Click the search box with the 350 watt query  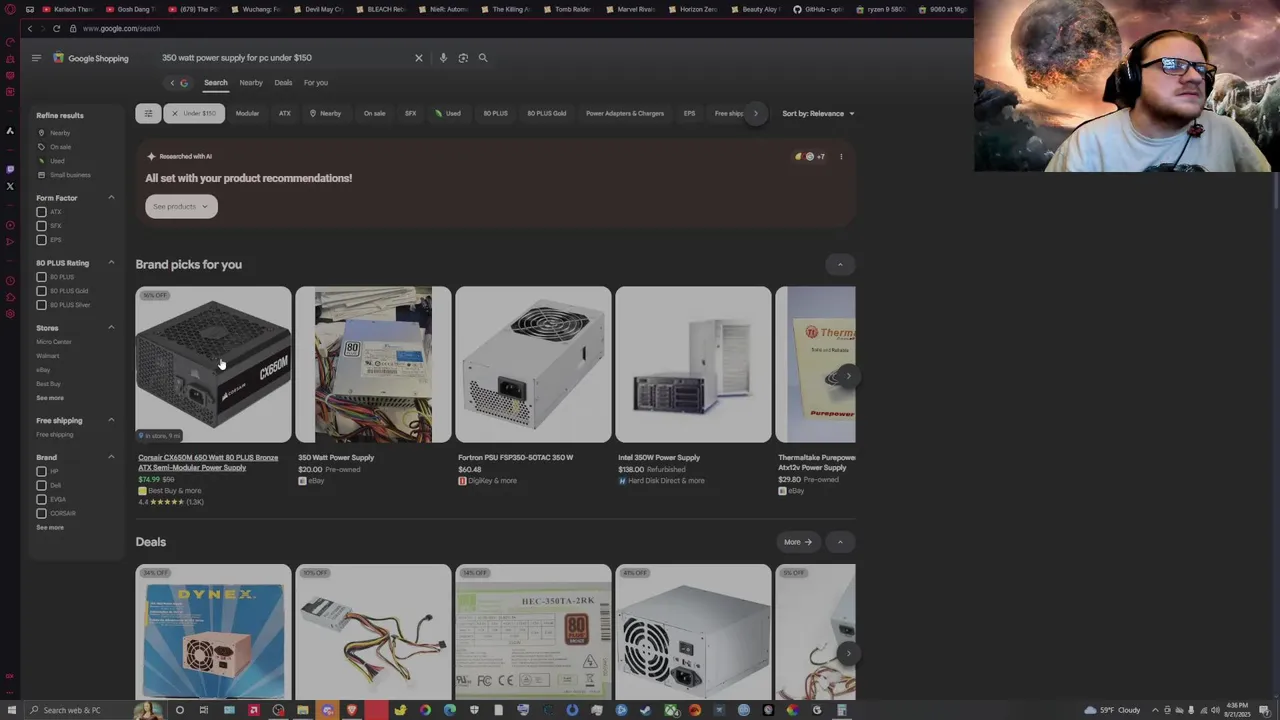click(x=285, y=58)
